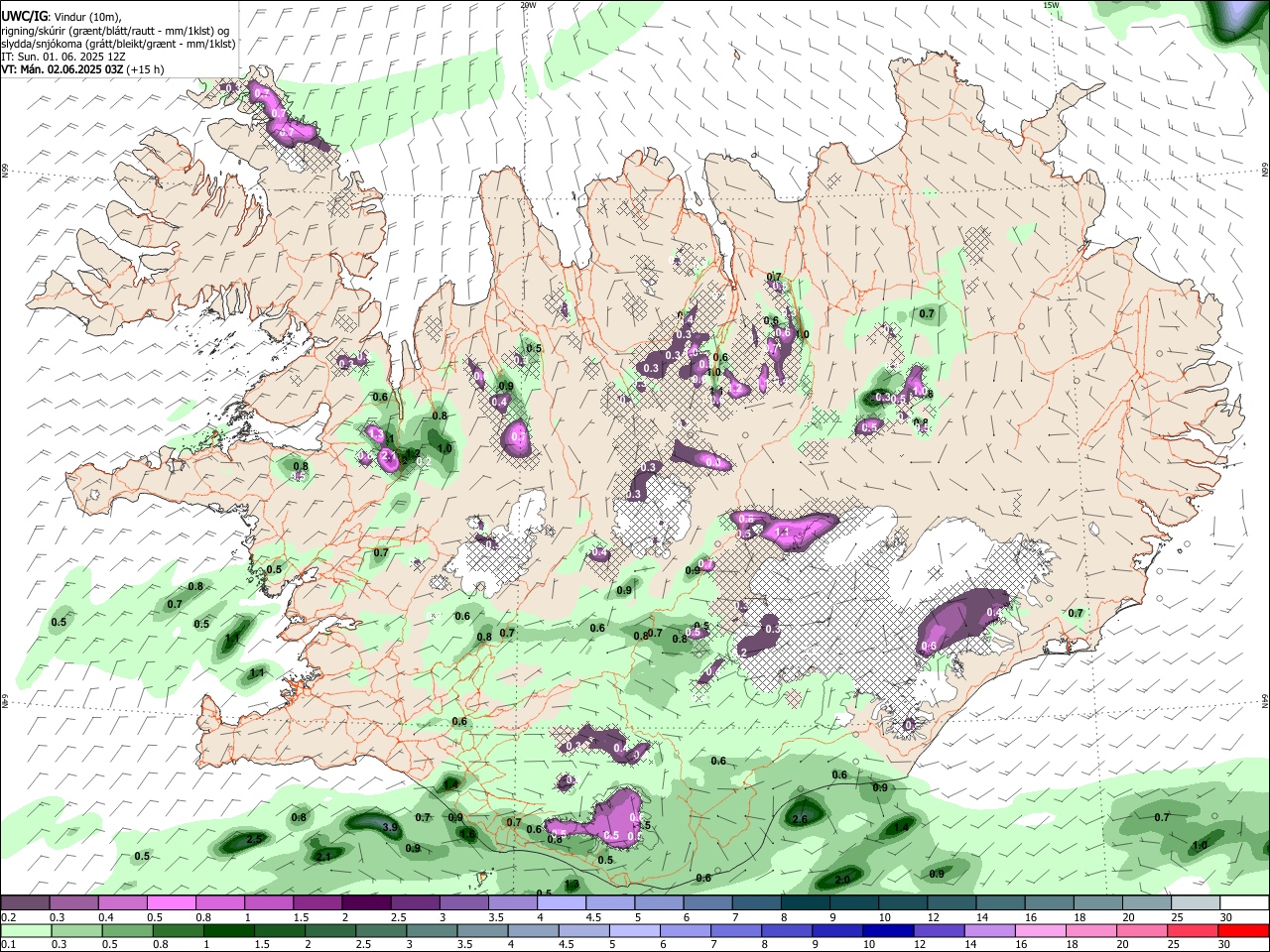Click the 'IT: Sun. 01. 06. 2025 12Z' line
1270x952 pixels.
click(x=63, y=57)
